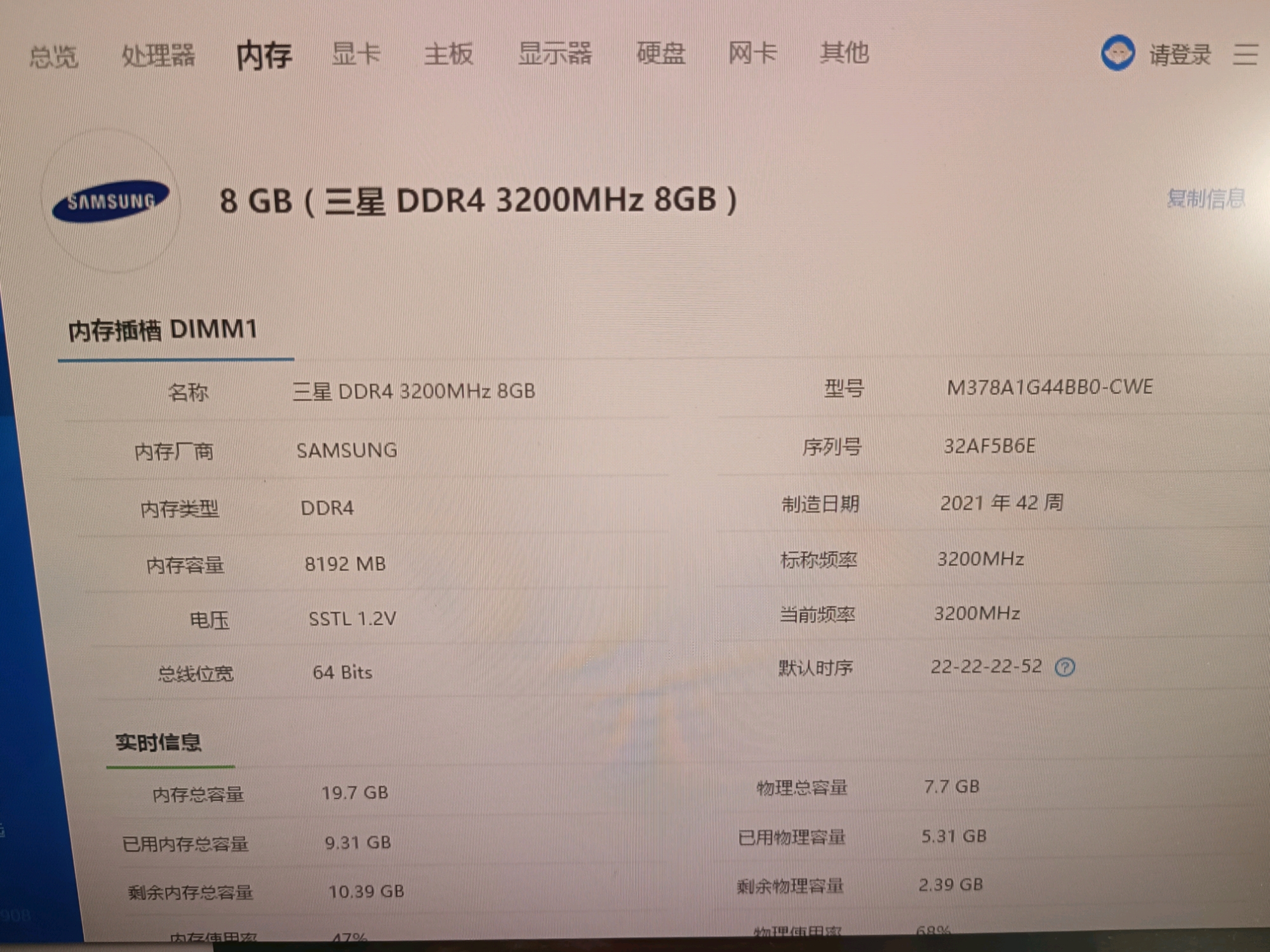Switch to the 其他 tab
The height and width of the screenshot is (952, 1270).
pyautogui.click(x=844, y=53)
